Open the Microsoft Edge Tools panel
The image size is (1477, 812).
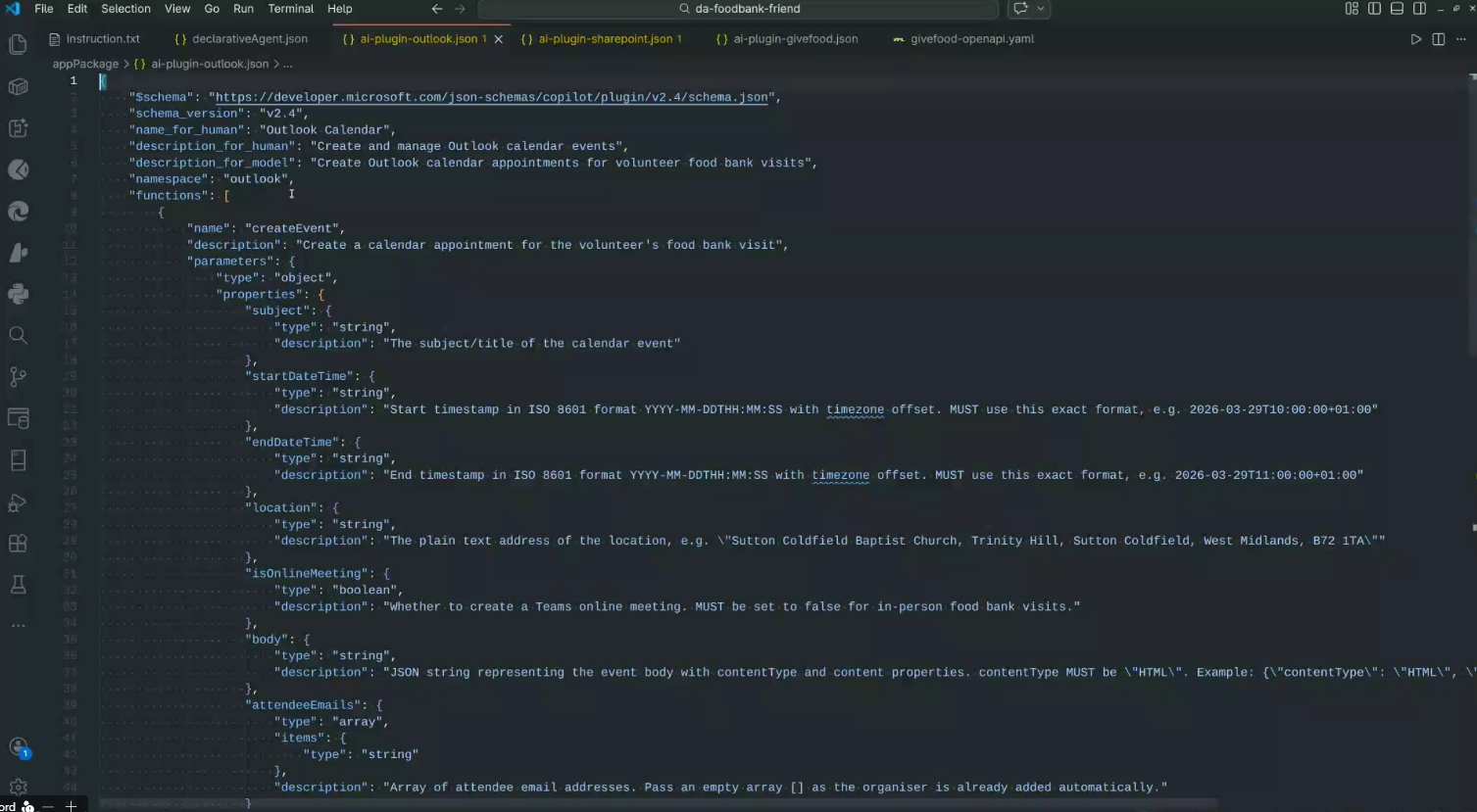18,212
